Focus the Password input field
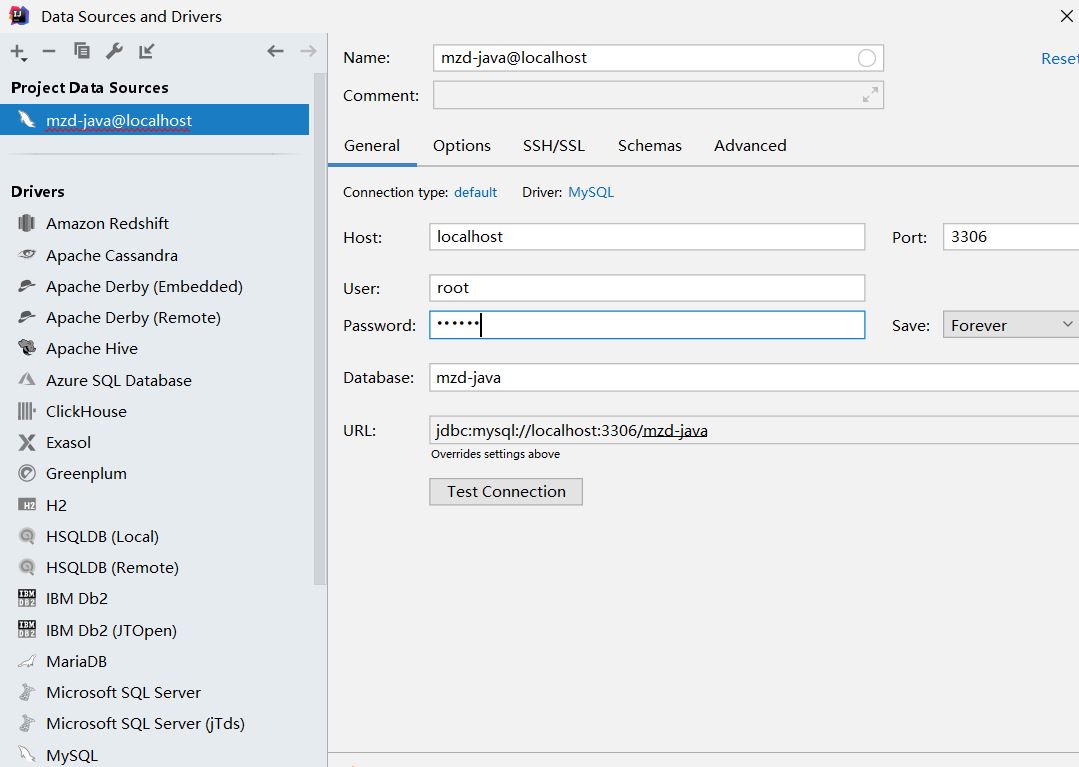Image resolution: width=1079 pixels, height=767 pixels. [x=647, y=325]
